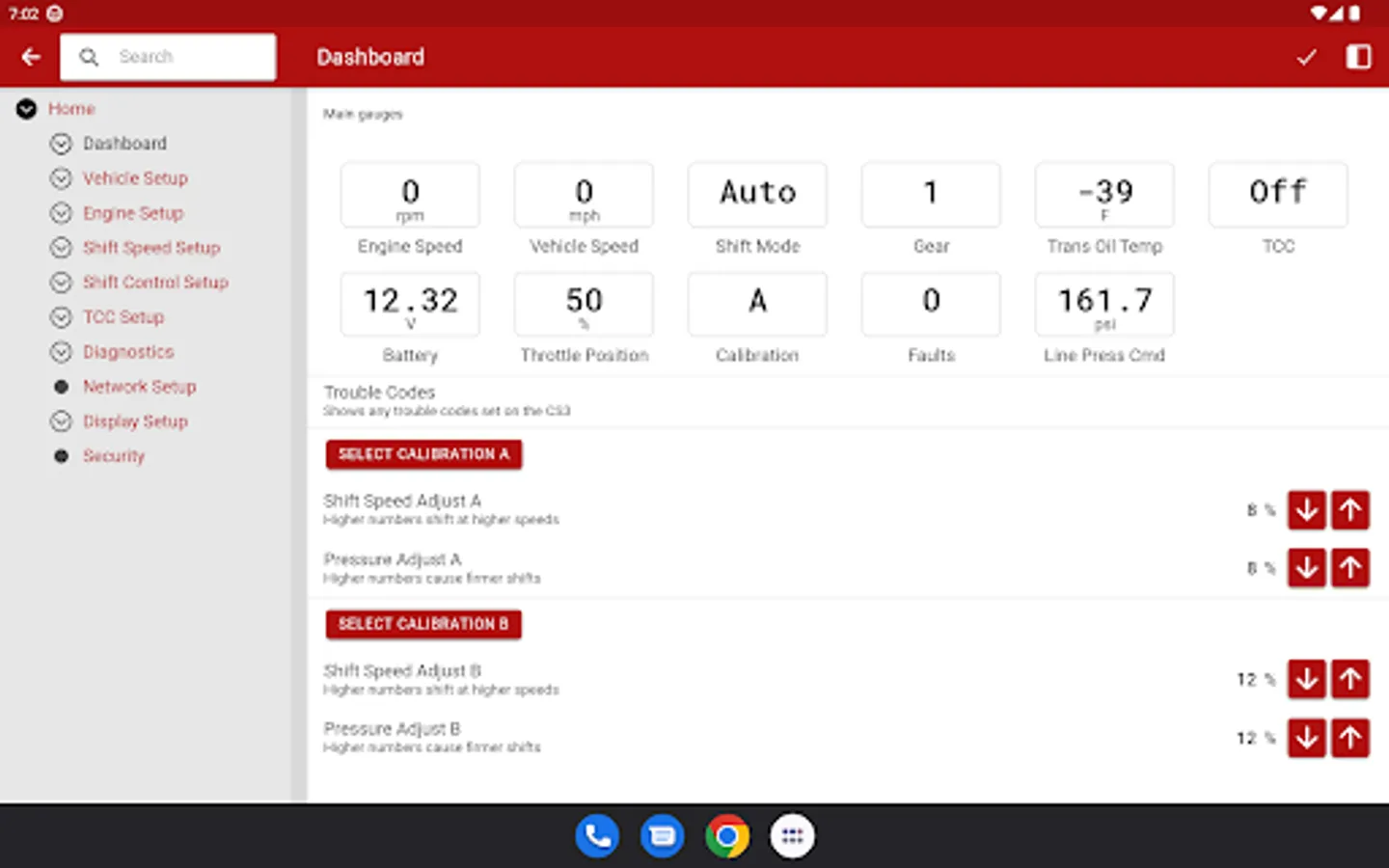Tap the magnifier search icon
The image size is (1389, 868).
[x=89, y=57]
